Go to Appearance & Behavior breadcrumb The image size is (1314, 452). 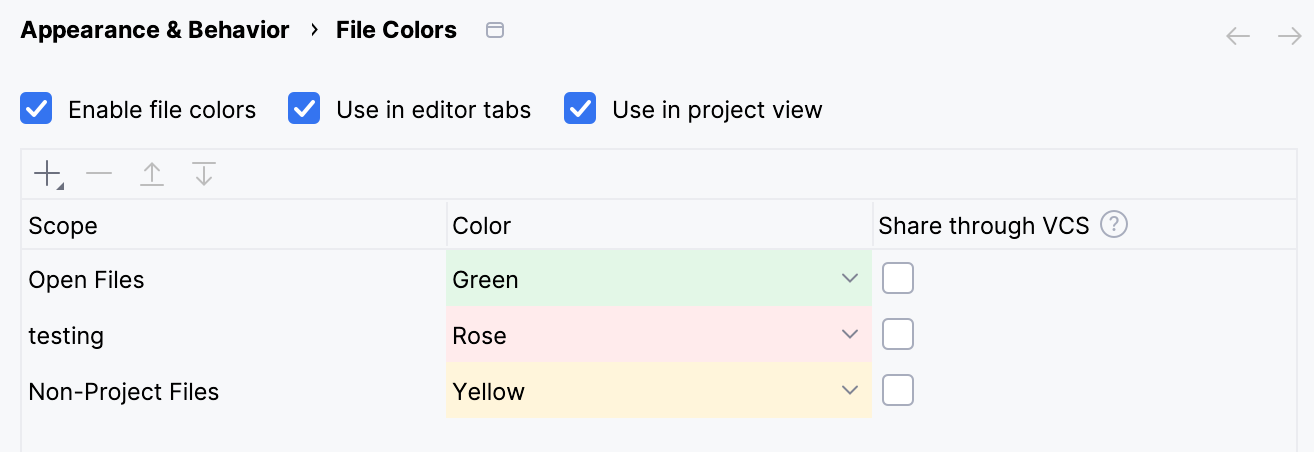155,30
